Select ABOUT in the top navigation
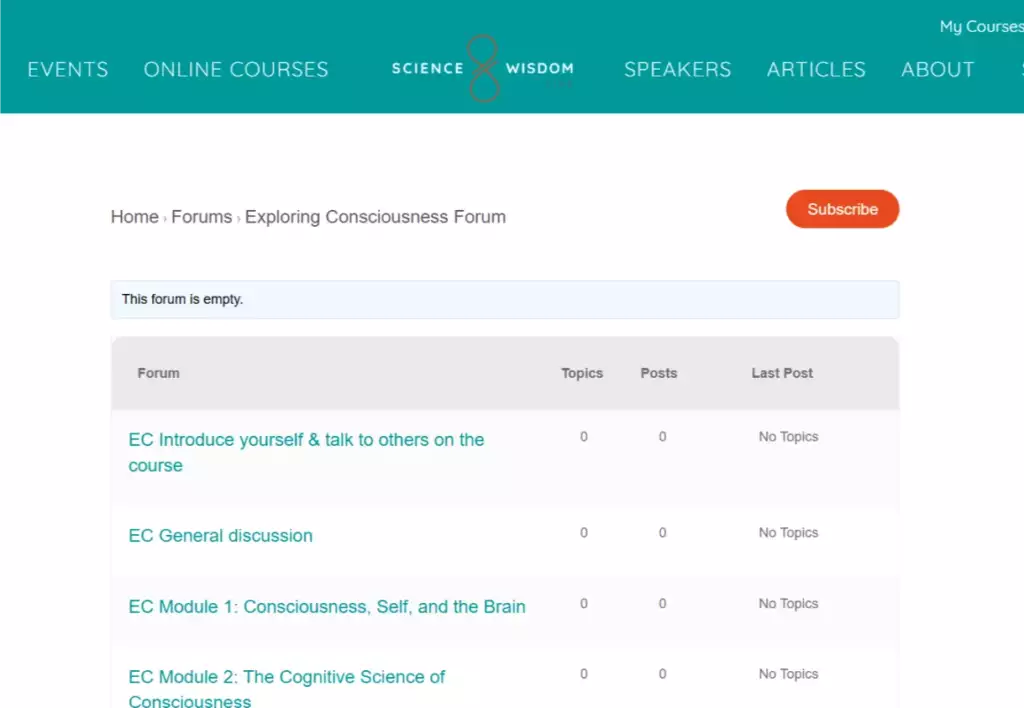 coord(937,69)
